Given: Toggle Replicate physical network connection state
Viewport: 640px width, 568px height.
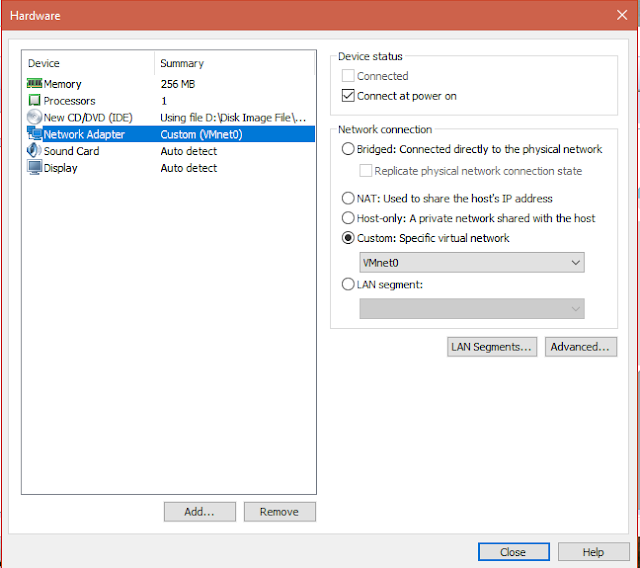Looking at the screenshot, I should click(x=365, y=171).
